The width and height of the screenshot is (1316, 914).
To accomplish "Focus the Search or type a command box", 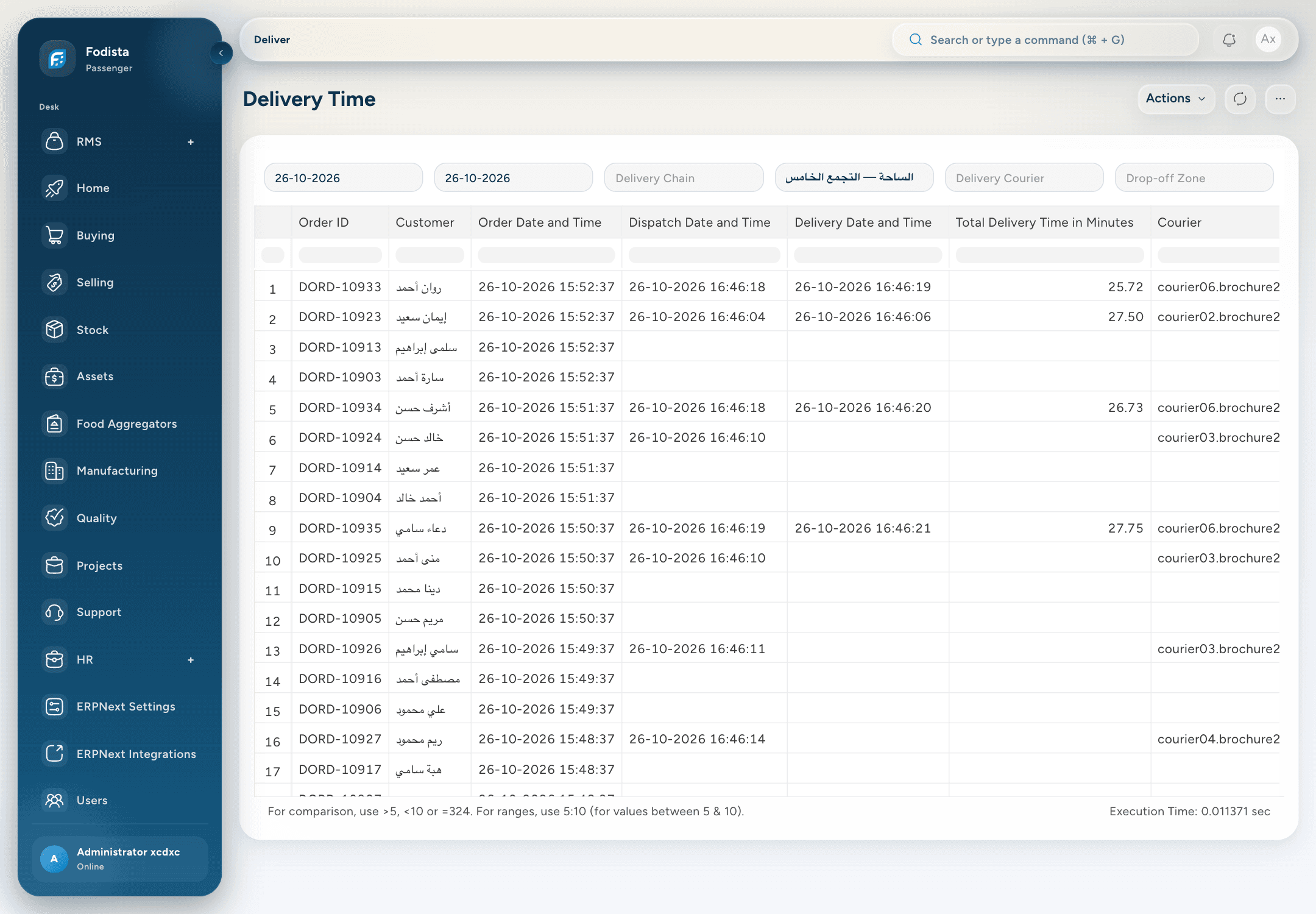I will coord(1045,40).
